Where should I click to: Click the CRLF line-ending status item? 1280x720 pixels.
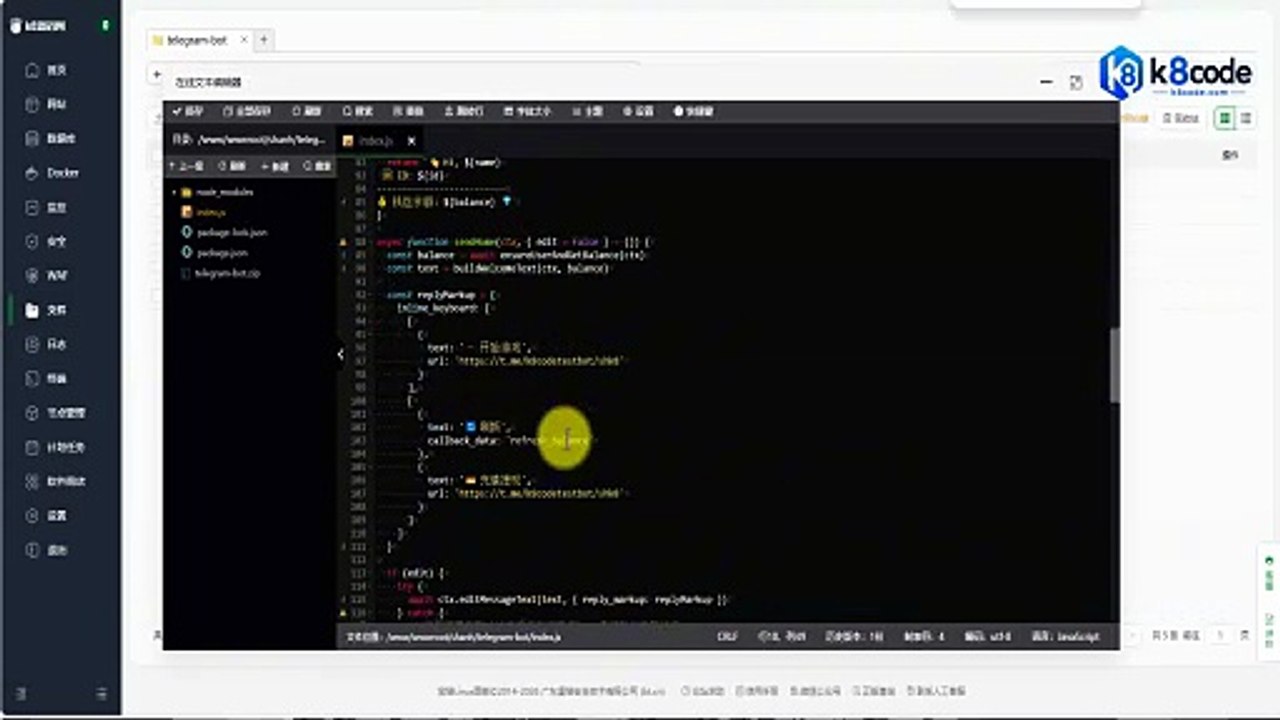[x=727, y=636]
